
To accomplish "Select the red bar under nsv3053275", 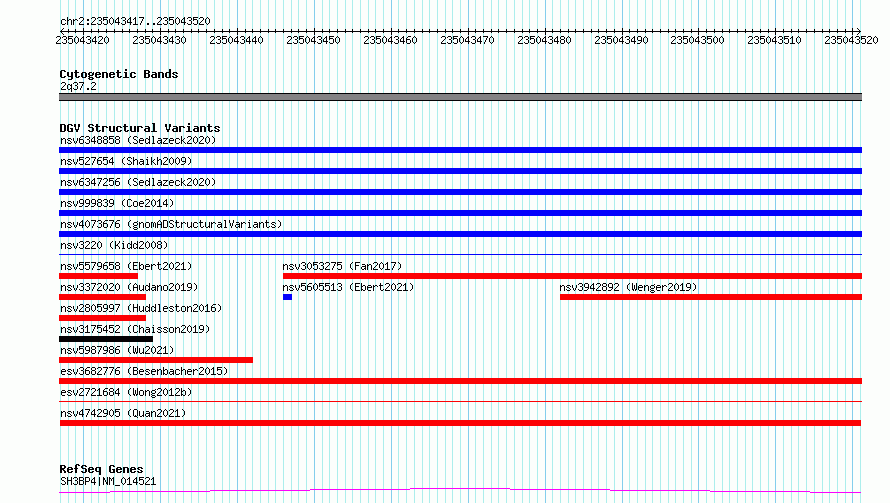I will [572, 276].
